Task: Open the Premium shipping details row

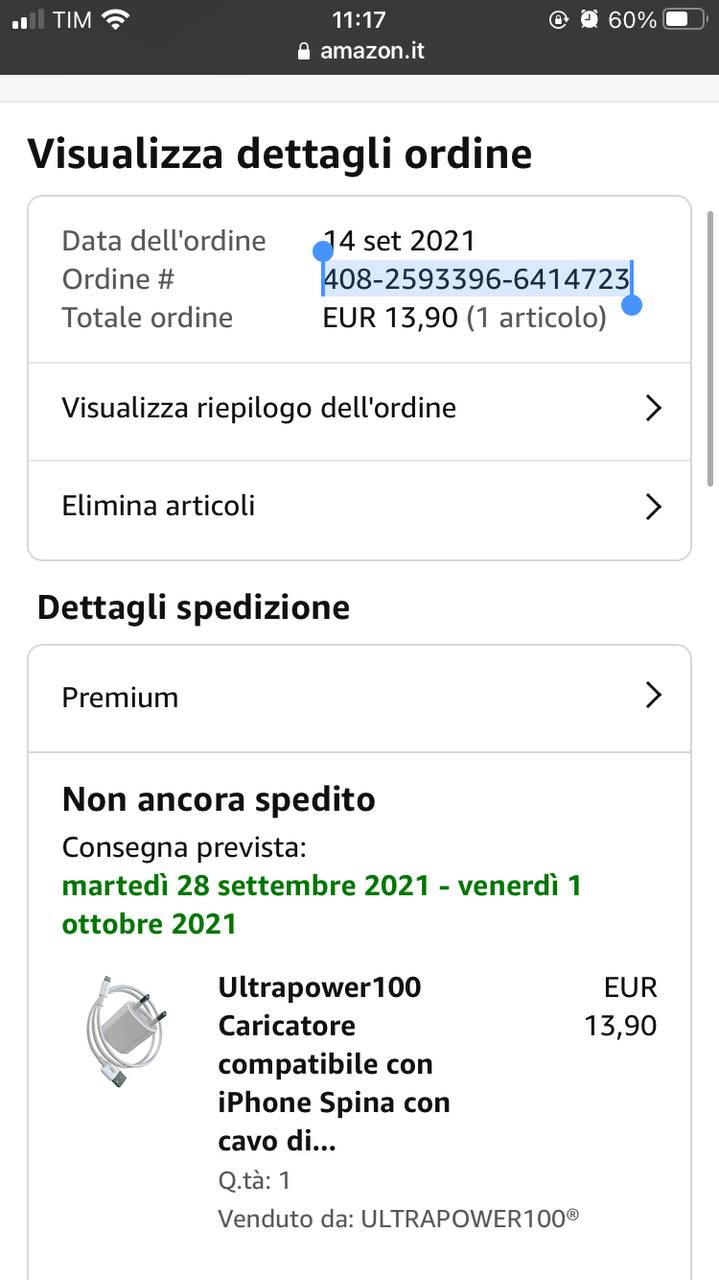Action: pyautogui.click(x=359, y=698)
